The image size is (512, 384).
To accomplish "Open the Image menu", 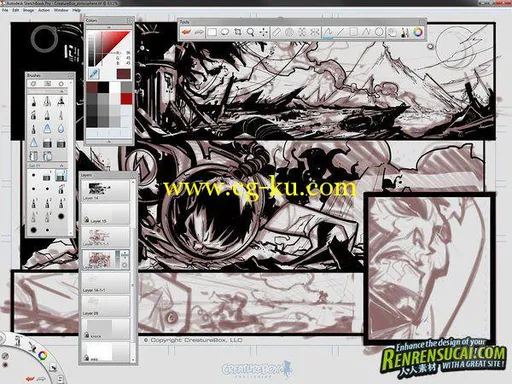I will pos(28,10).
